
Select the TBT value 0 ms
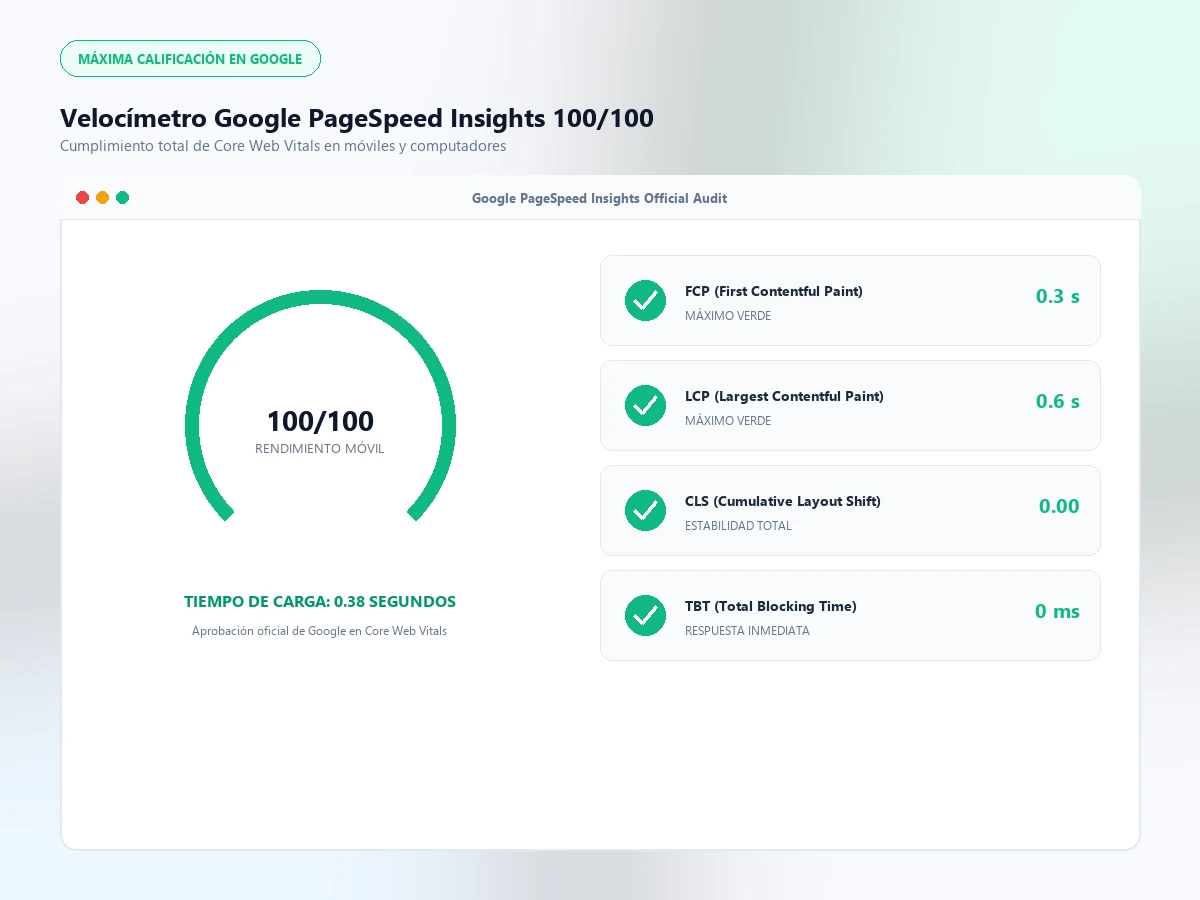pos(1057,611)
